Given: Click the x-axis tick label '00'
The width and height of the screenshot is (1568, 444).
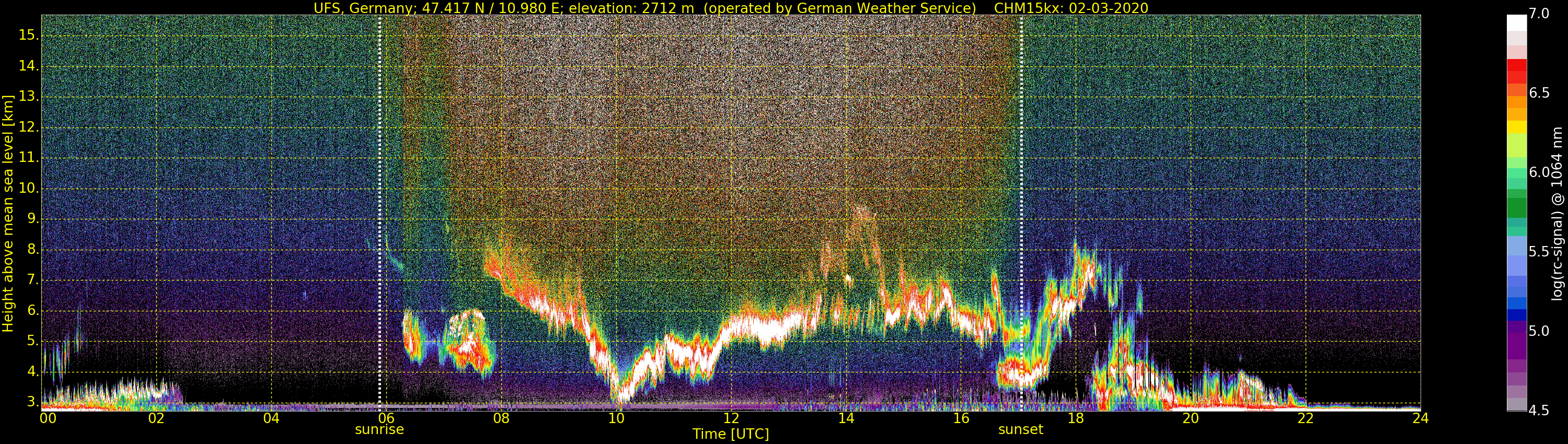Looking at the screenshot, I should [48, 418].
